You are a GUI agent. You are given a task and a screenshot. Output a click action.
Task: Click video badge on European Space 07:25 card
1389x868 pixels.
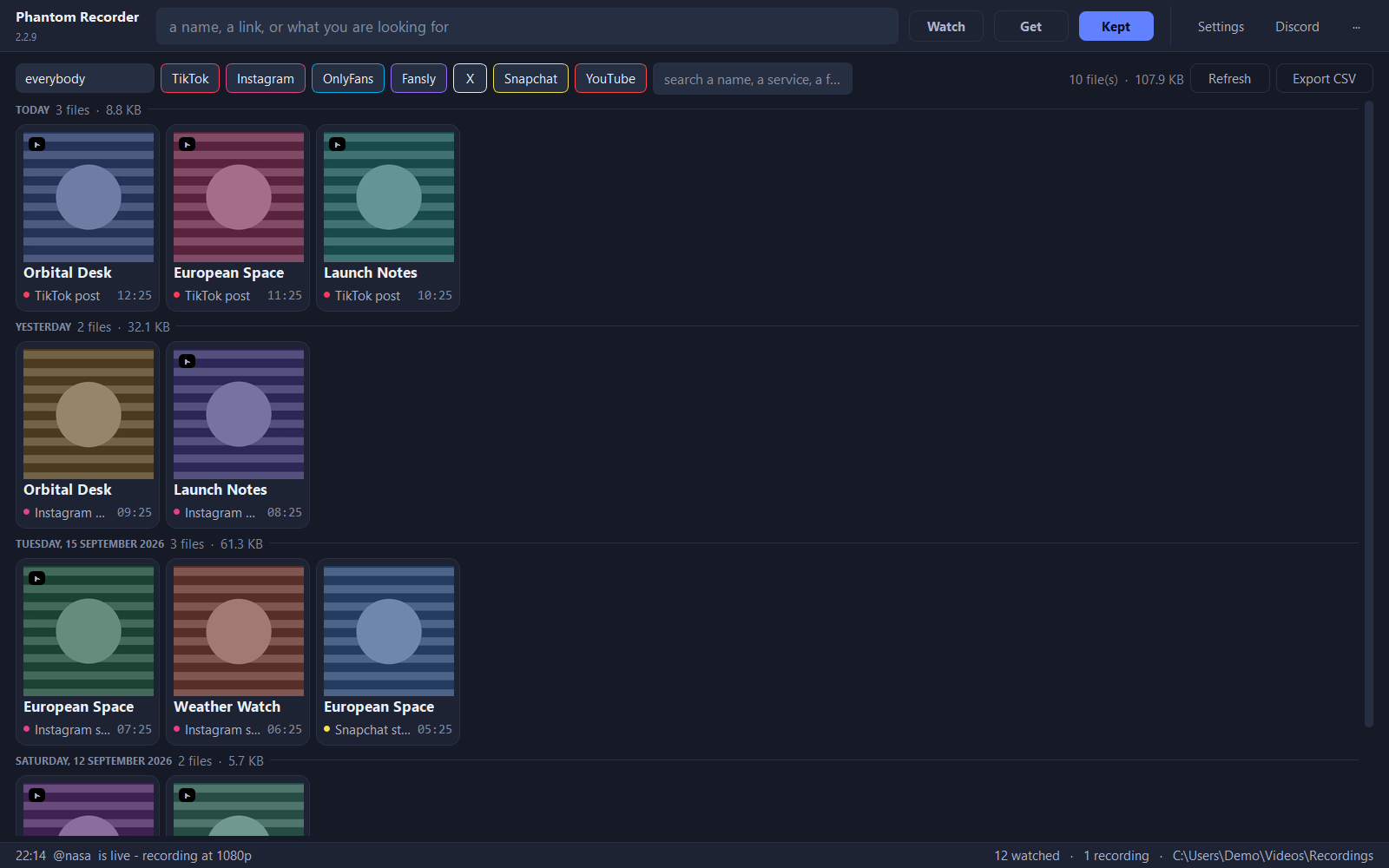(x=36, y=578)
